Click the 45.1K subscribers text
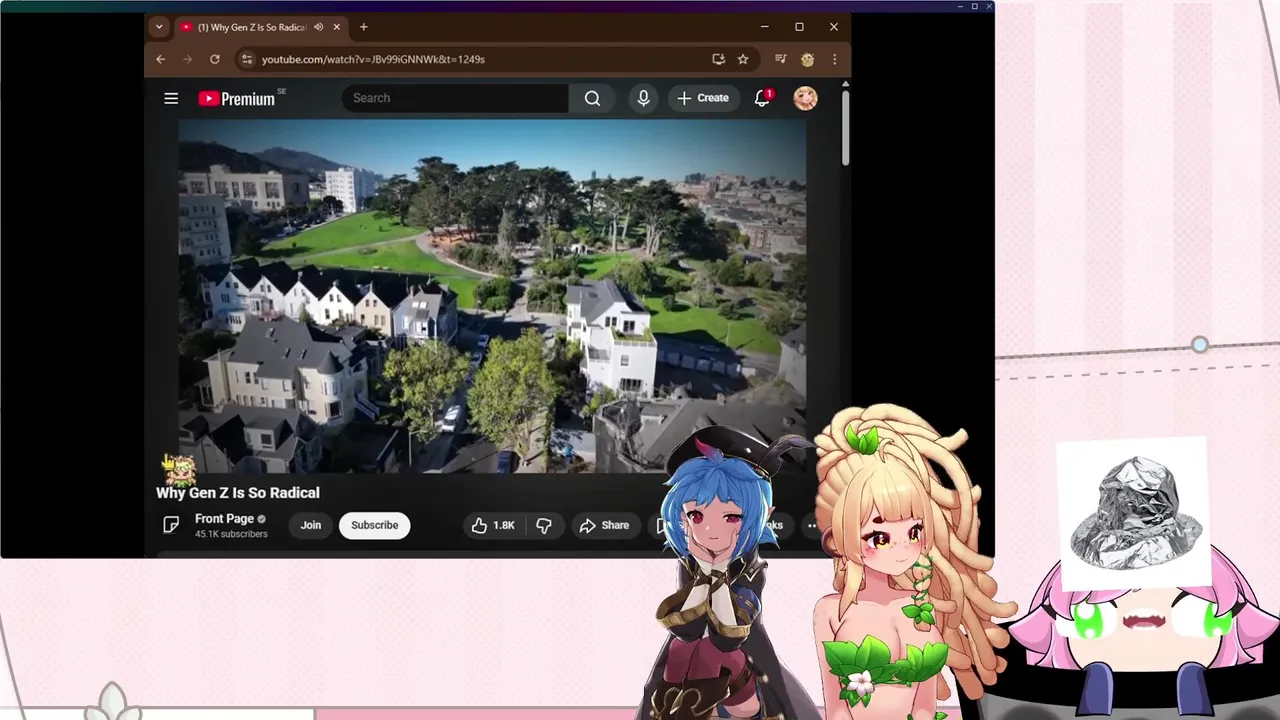 tap(231, 534)
